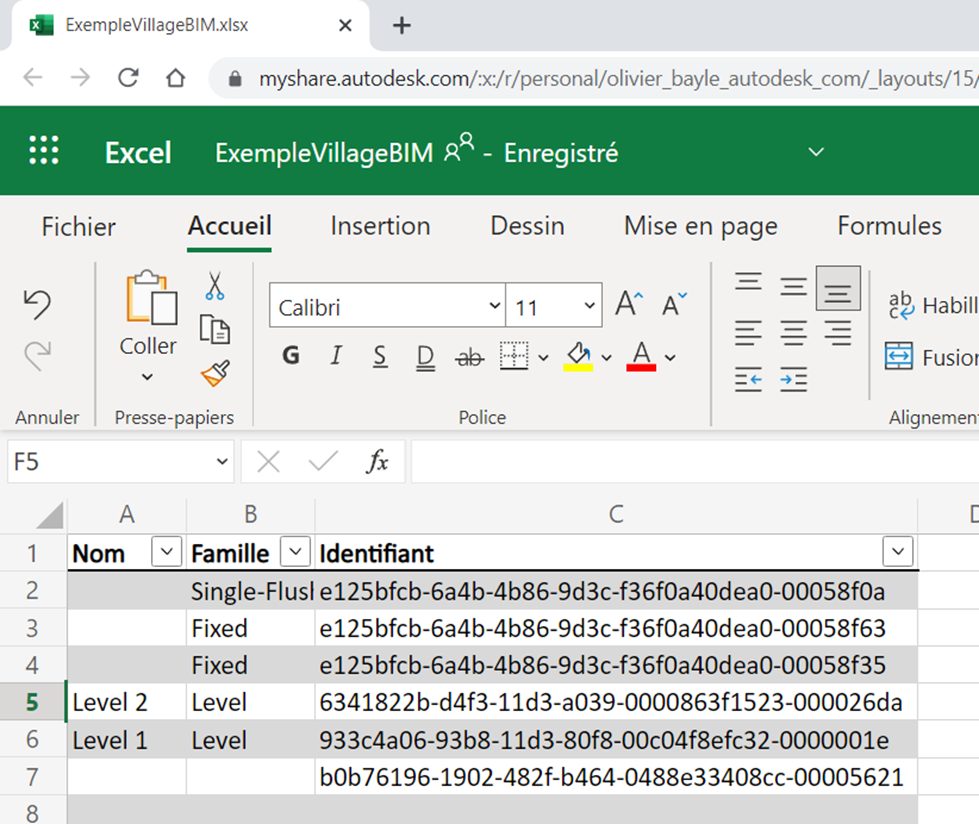The height and width of the screenshot is (824, 979).
Task: Toggle italic I formatting
Action: [x=336, y=356]
